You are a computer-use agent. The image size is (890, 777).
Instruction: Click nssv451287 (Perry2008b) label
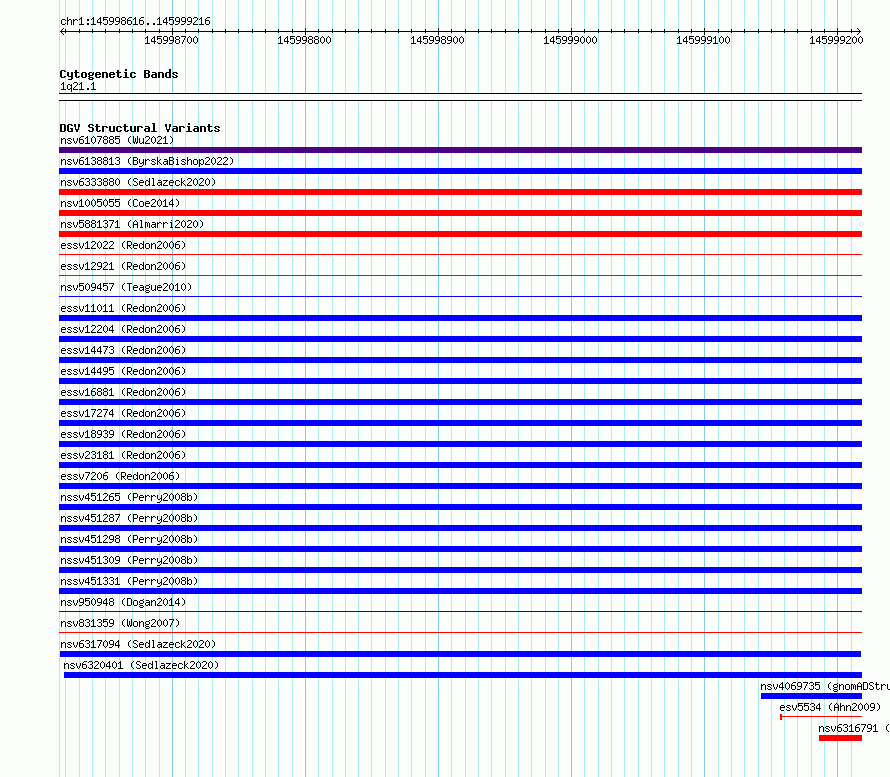point(129,518)
